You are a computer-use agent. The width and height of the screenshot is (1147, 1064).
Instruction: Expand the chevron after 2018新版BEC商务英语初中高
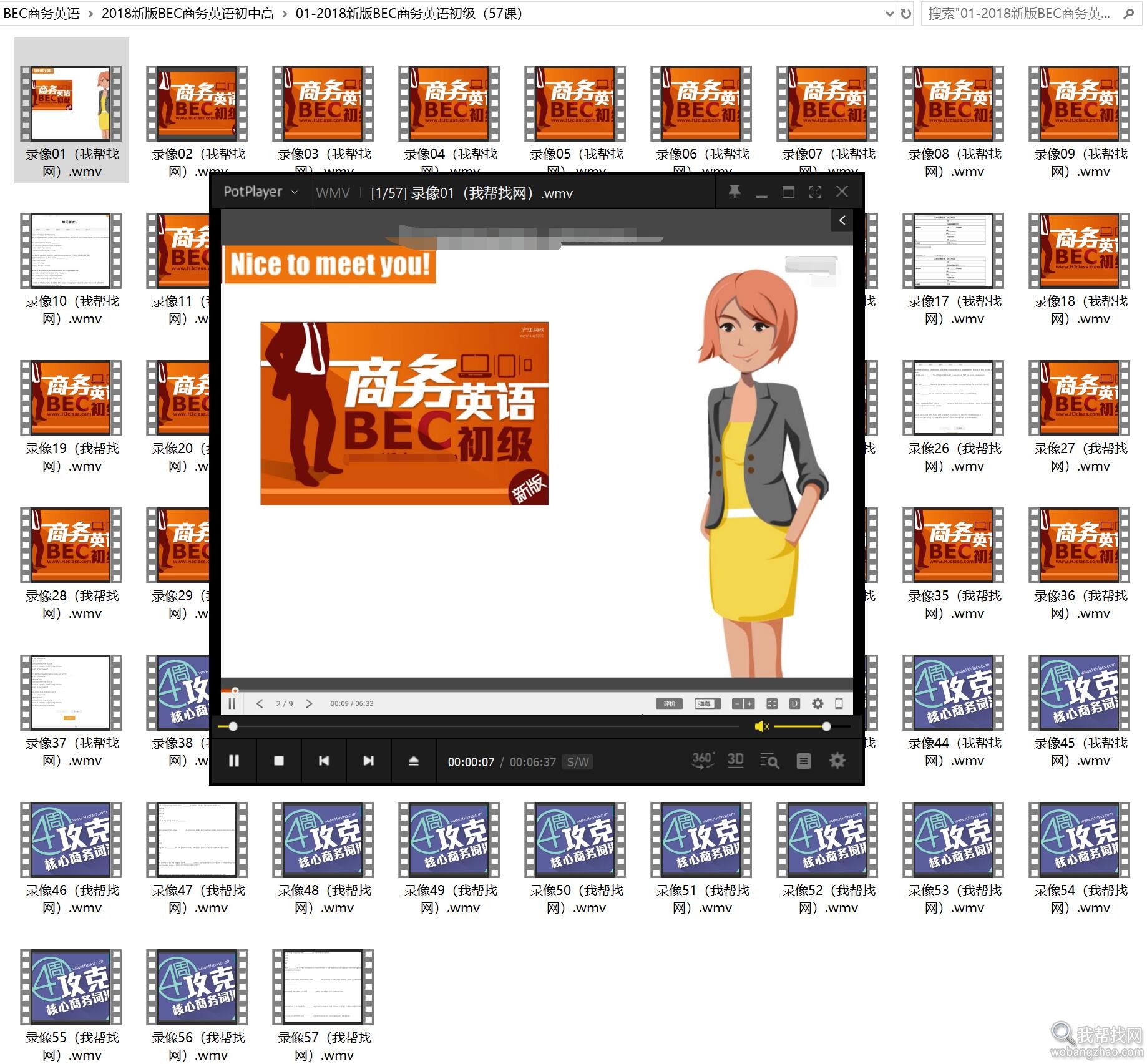pyautogui.click(x=285, y=13)
